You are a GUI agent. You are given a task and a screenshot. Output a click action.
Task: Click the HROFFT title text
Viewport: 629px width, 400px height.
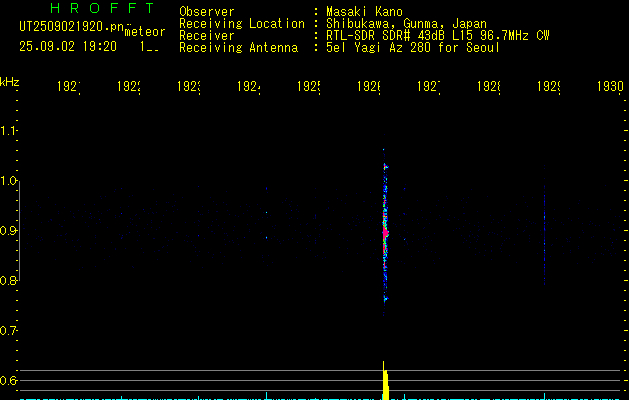(102, 8)
